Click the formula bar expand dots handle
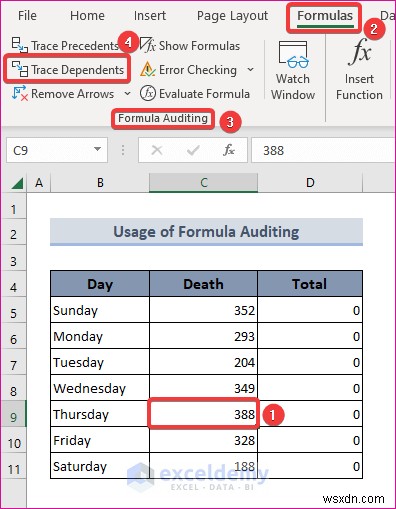This screenshot has width=396, height=509. (123, 150)
